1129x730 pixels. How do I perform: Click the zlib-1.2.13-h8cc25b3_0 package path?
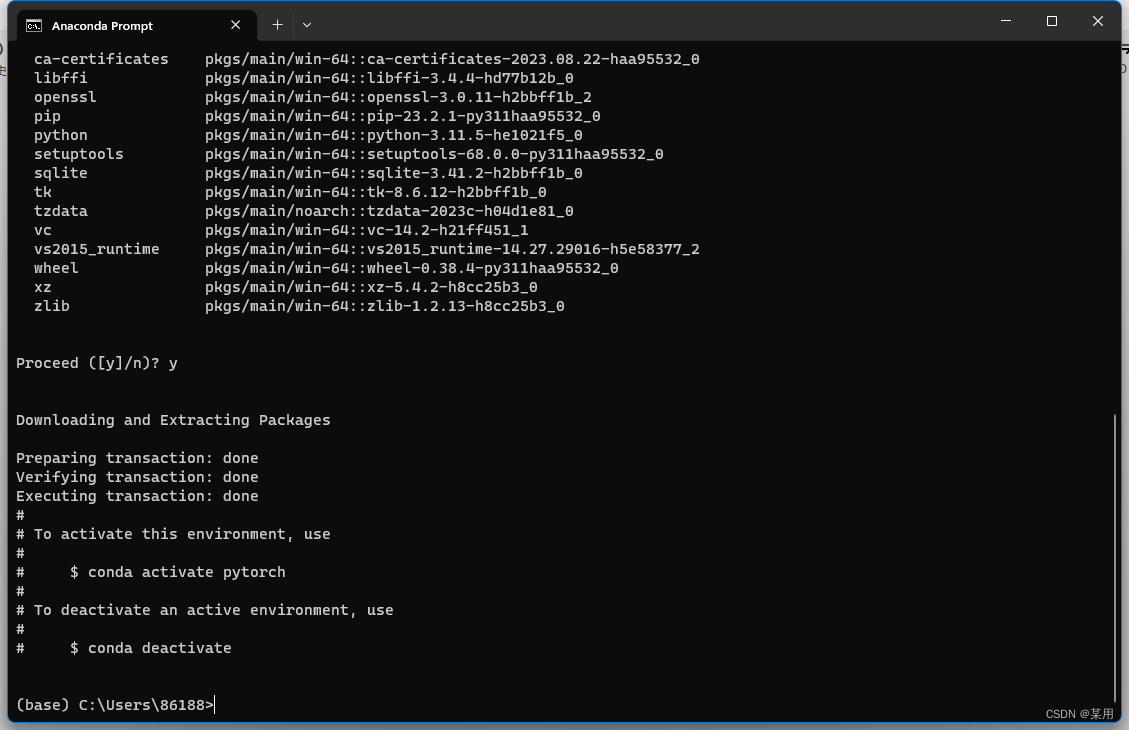tap(384, 306)
